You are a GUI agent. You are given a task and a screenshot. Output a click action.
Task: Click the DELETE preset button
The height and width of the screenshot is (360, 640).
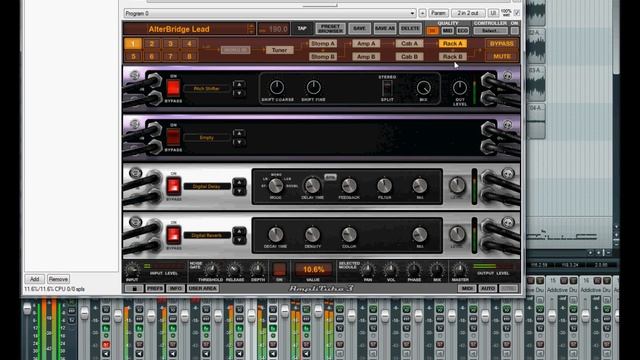(410, 29)
